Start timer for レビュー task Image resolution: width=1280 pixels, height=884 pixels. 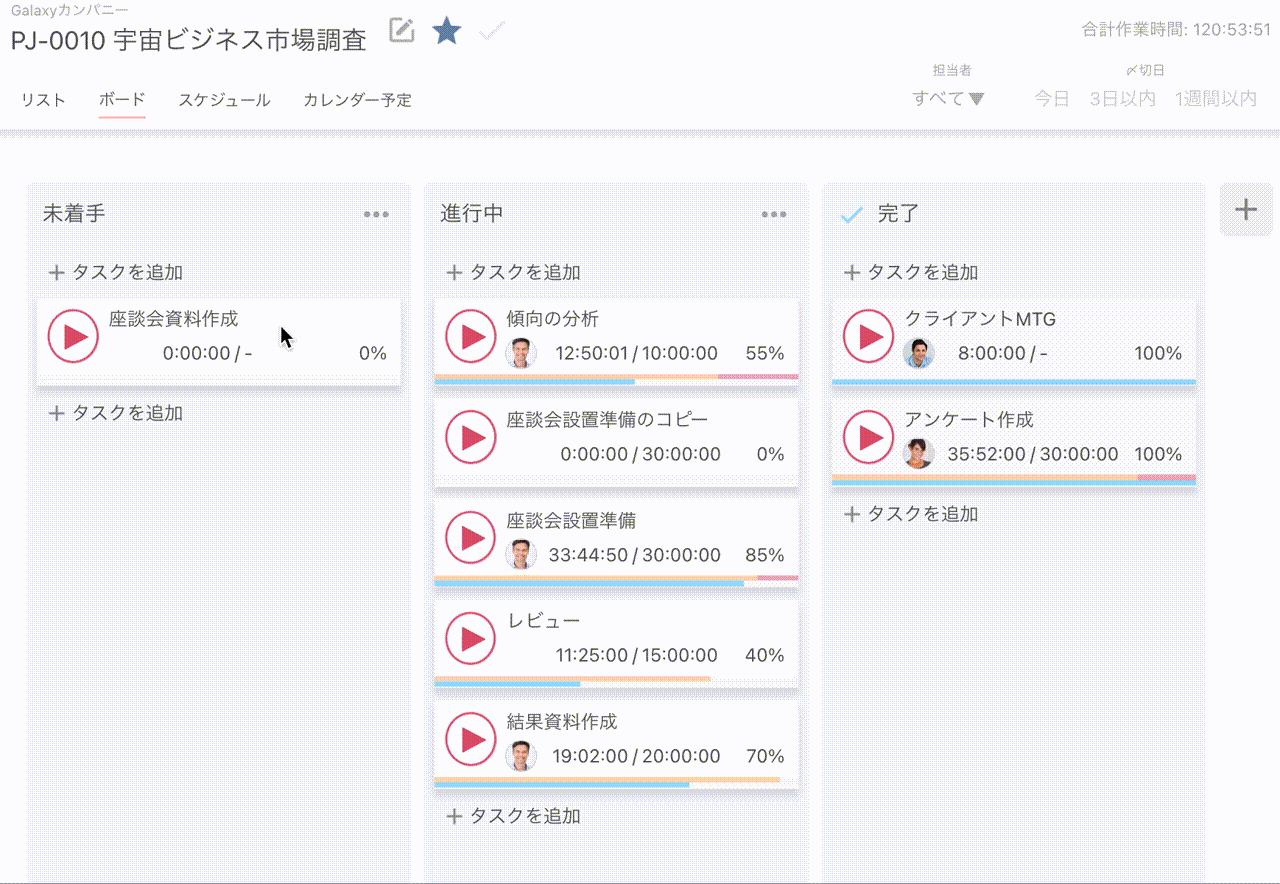pos(471,639)
